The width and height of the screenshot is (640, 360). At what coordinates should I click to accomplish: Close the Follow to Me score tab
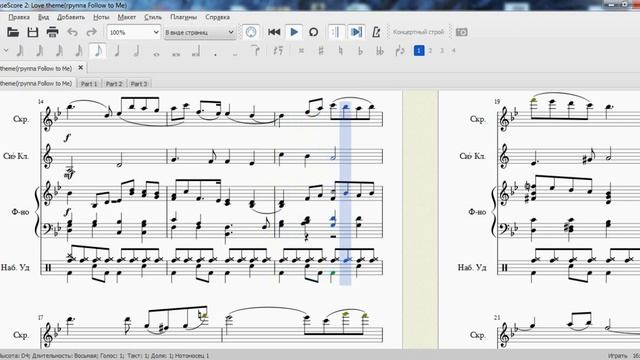tap(80, 68)
